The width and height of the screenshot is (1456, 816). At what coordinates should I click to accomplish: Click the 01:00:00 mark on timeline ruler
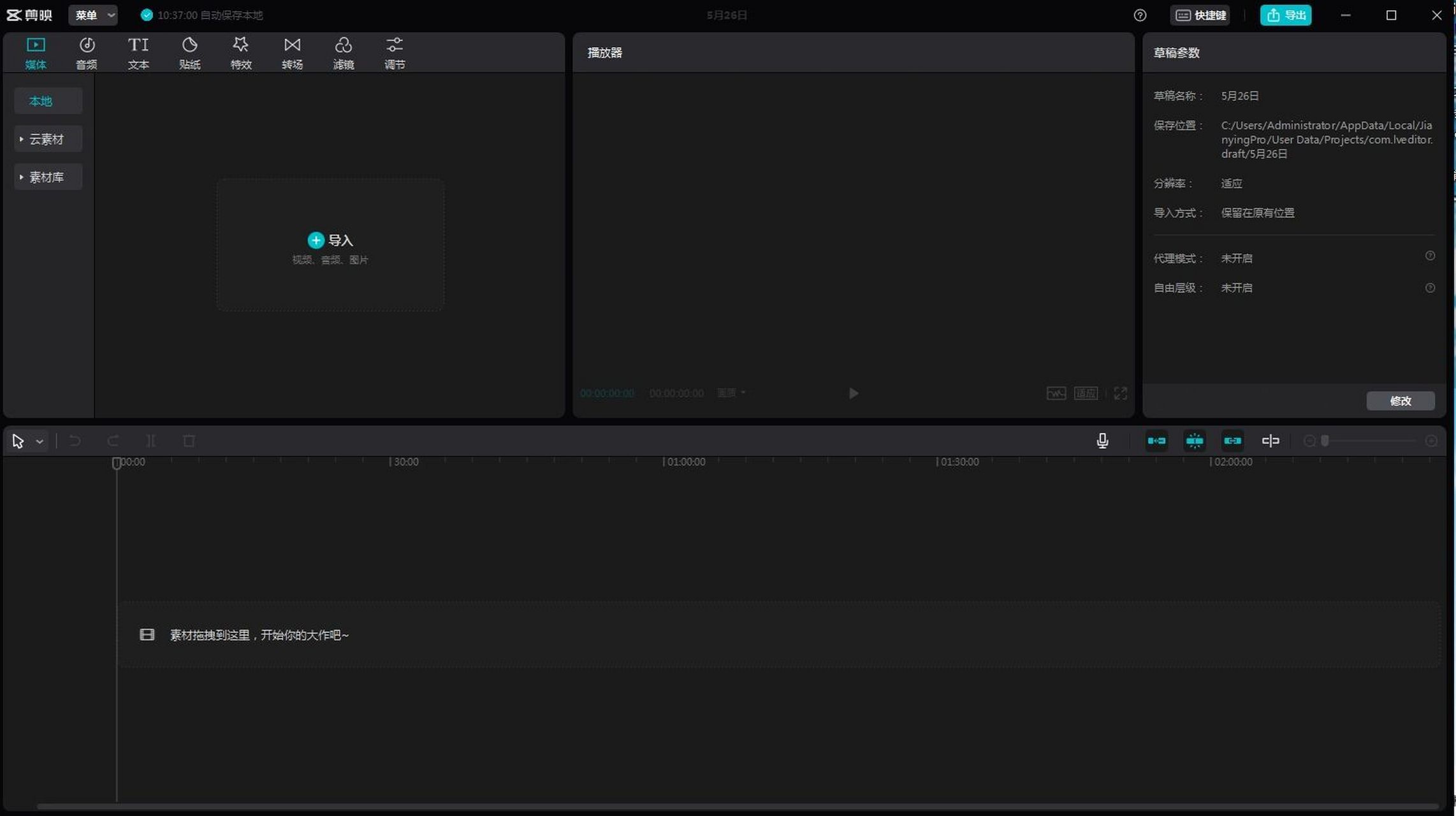(685, 462)
